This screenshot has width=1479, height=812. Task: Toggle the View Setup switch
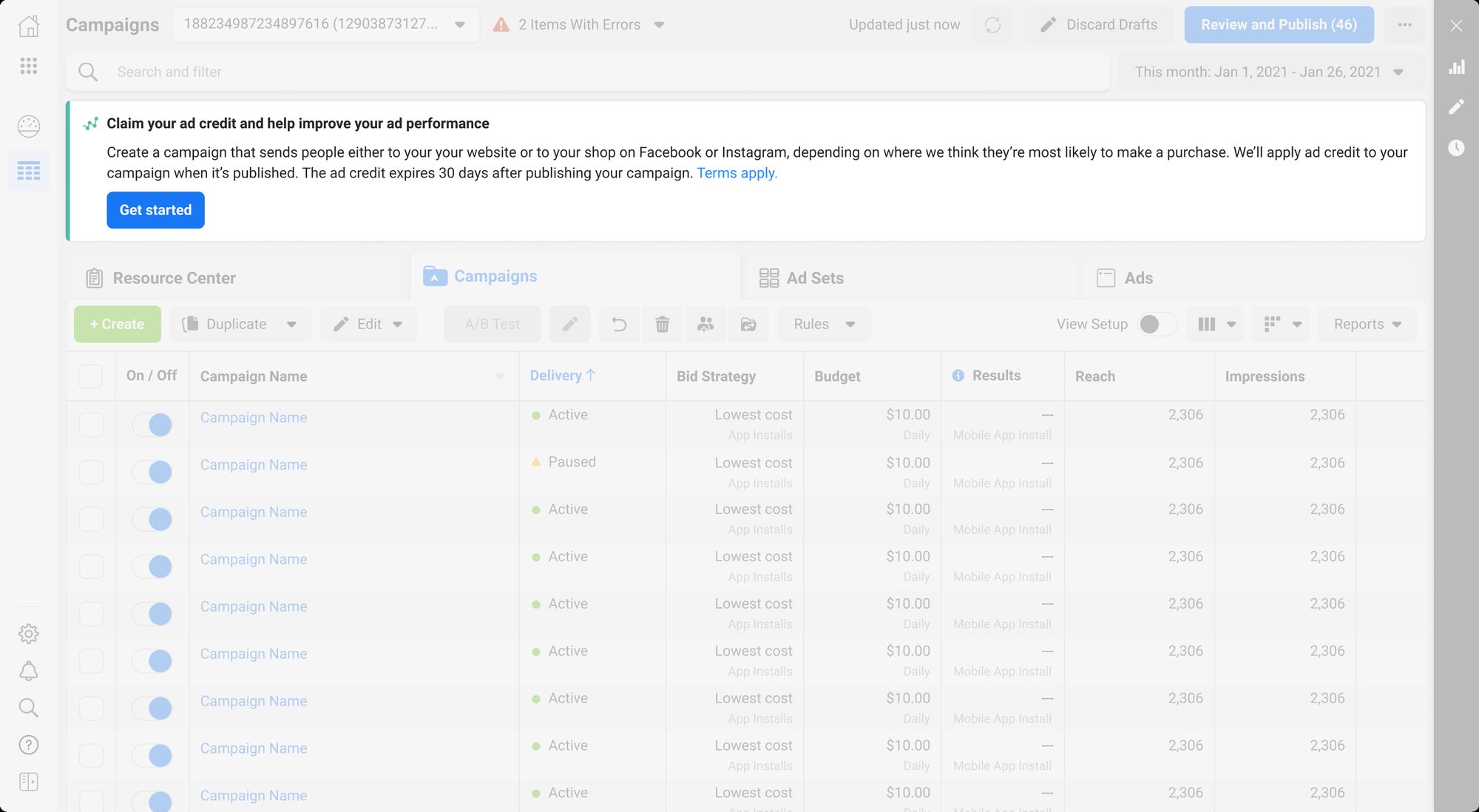point(1157,324)
